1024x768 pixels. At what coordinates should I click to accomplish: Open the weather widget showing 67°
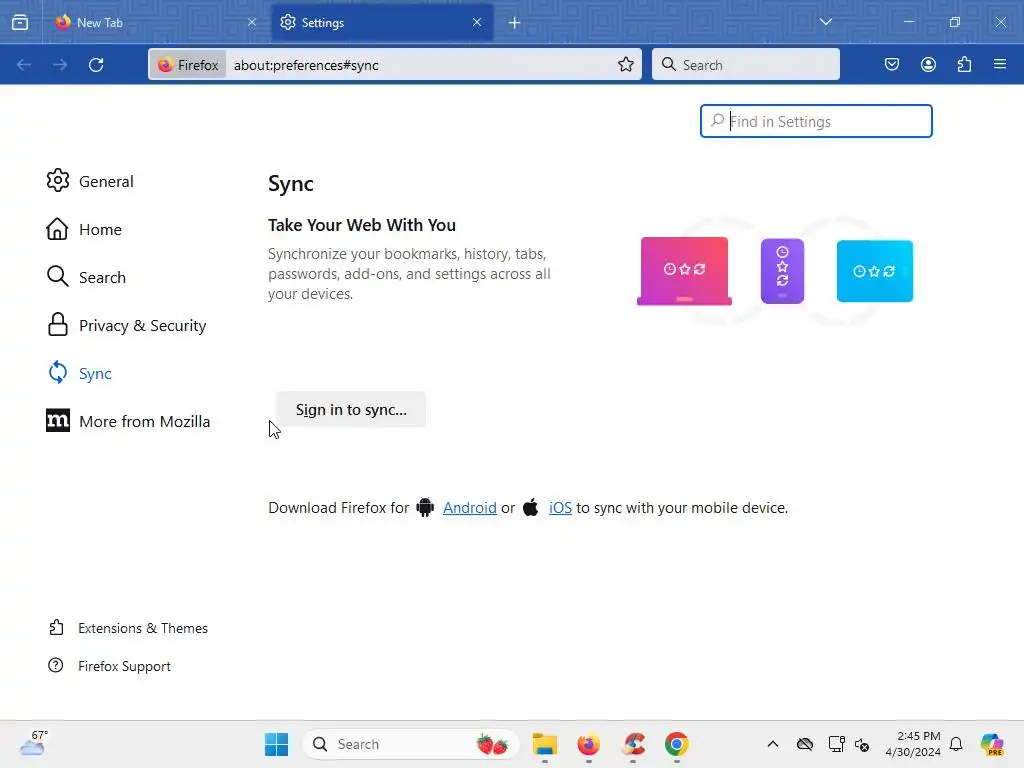(33, 744)
